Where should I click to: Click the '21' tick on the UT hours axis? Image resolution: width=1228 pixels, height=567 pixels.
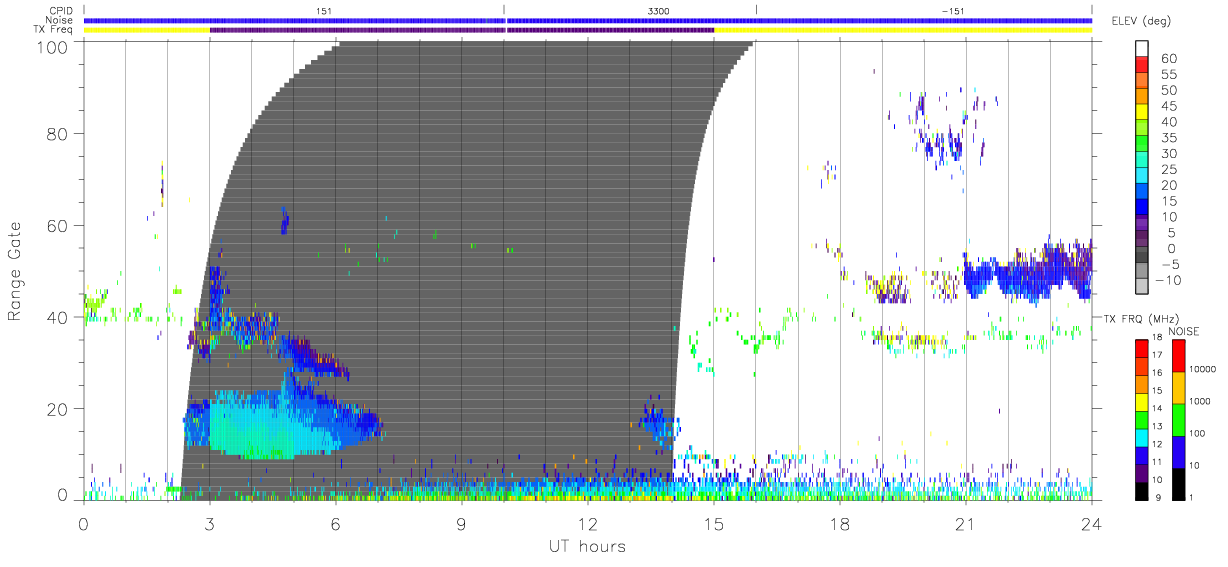coord(965,524)
